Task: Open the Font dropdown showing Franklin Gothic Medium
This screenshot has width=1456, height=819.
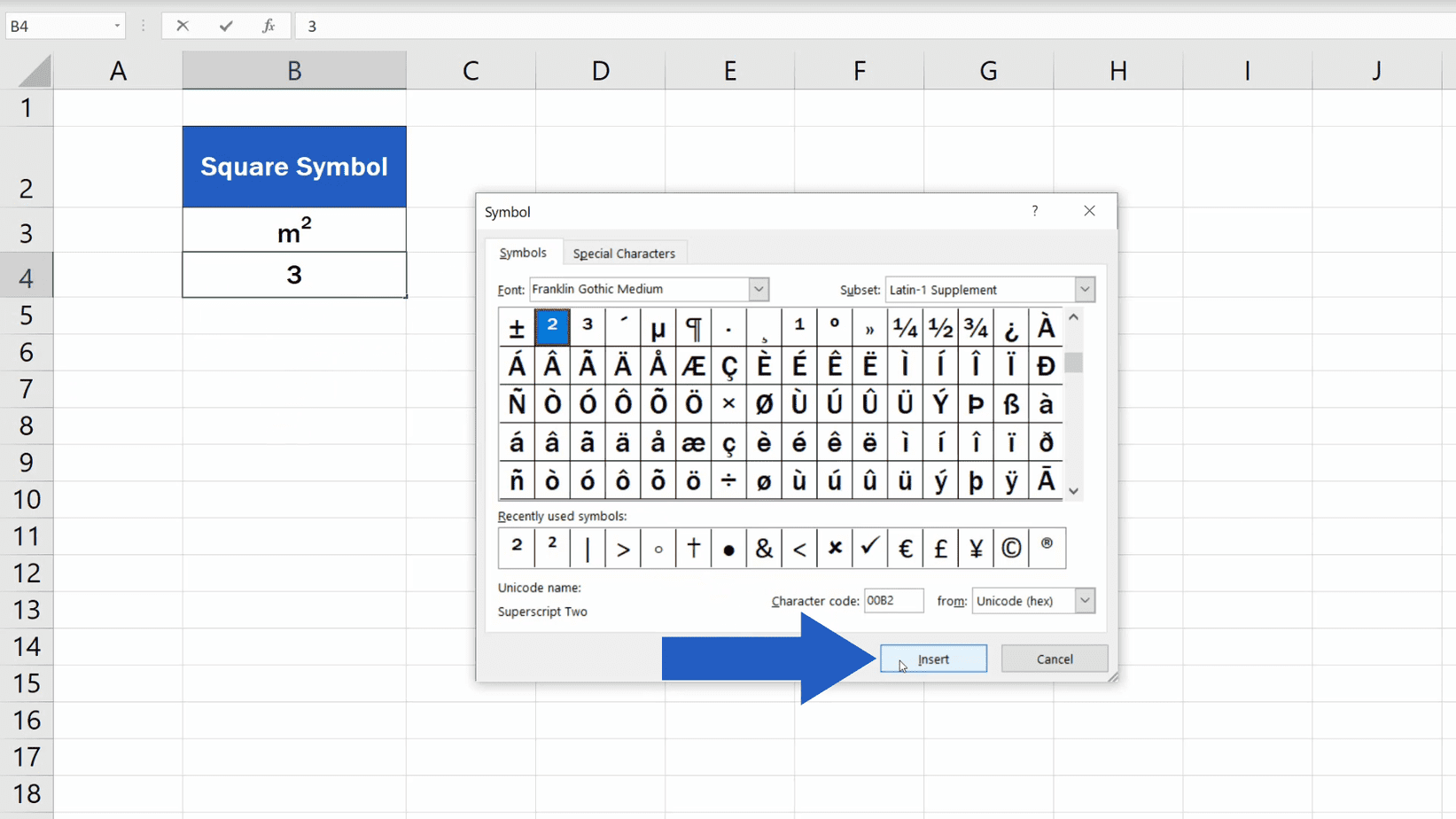Action: [758, 289]
